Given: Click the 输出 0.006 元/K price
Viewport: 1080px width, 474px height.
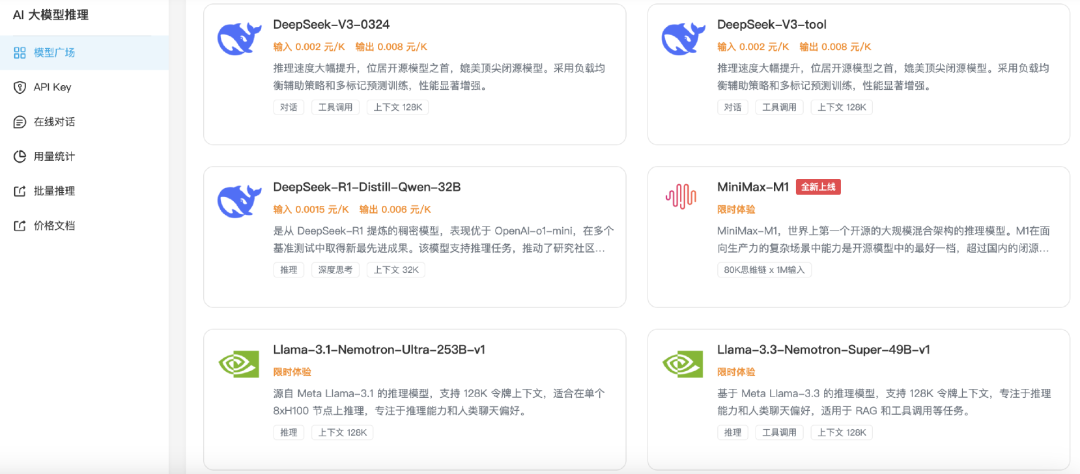Looking at the screenshot, I should (395, 209).
